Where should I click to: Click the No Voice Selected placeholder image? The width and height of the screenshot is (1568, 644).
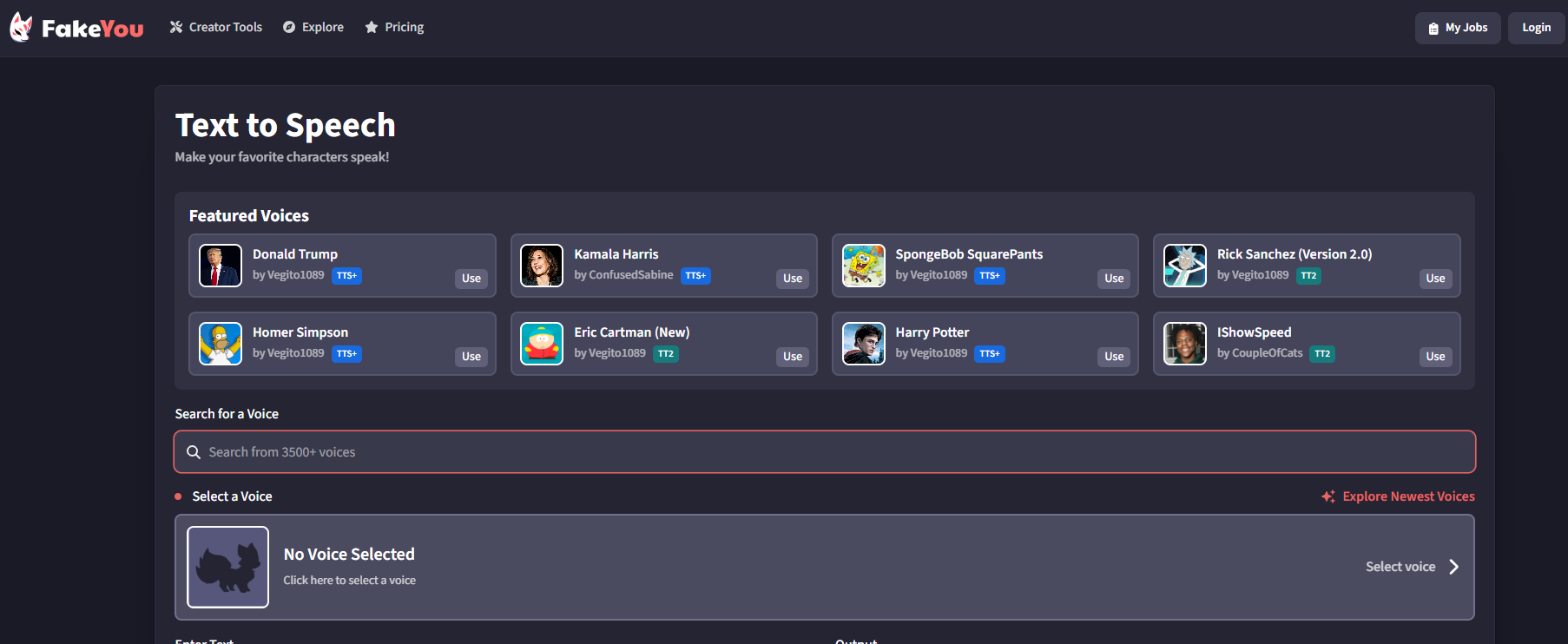228,567
